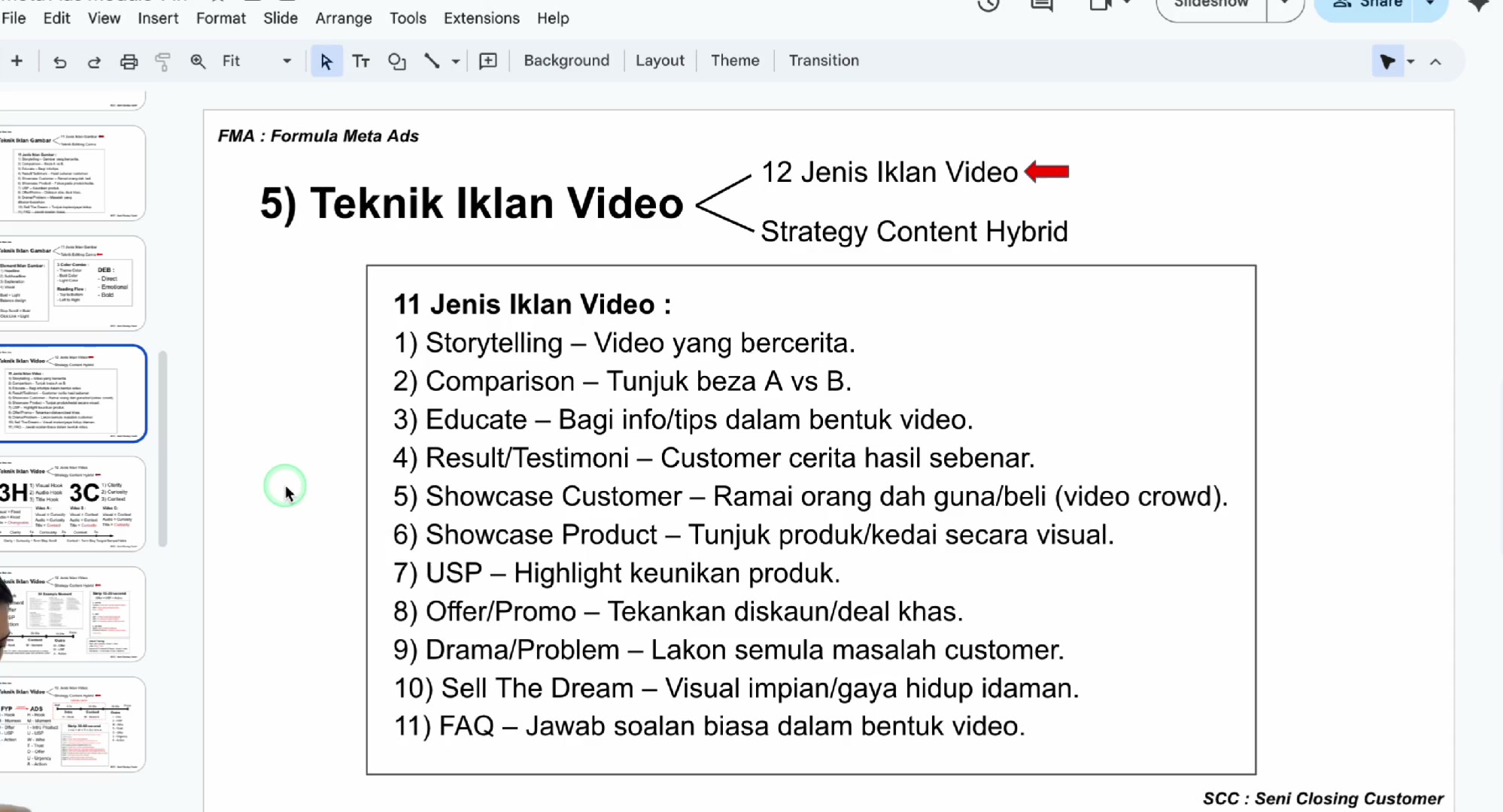Open version history clock icon

[x=988, y=5]
